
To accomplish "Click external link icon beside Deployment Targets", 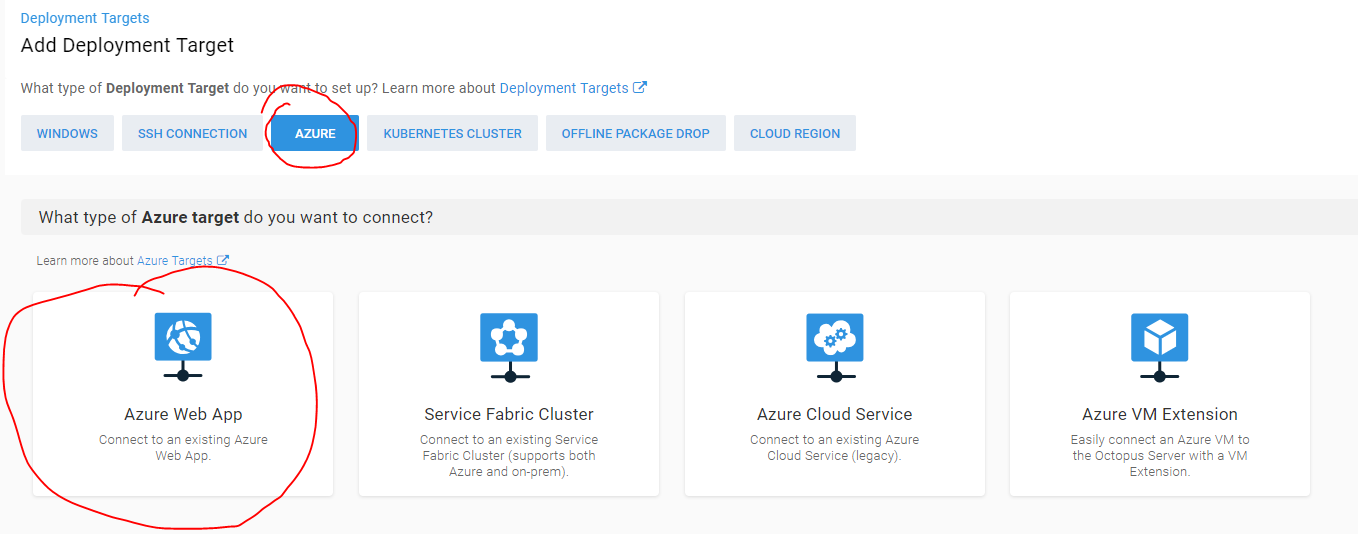I will [x=640, y=88].
